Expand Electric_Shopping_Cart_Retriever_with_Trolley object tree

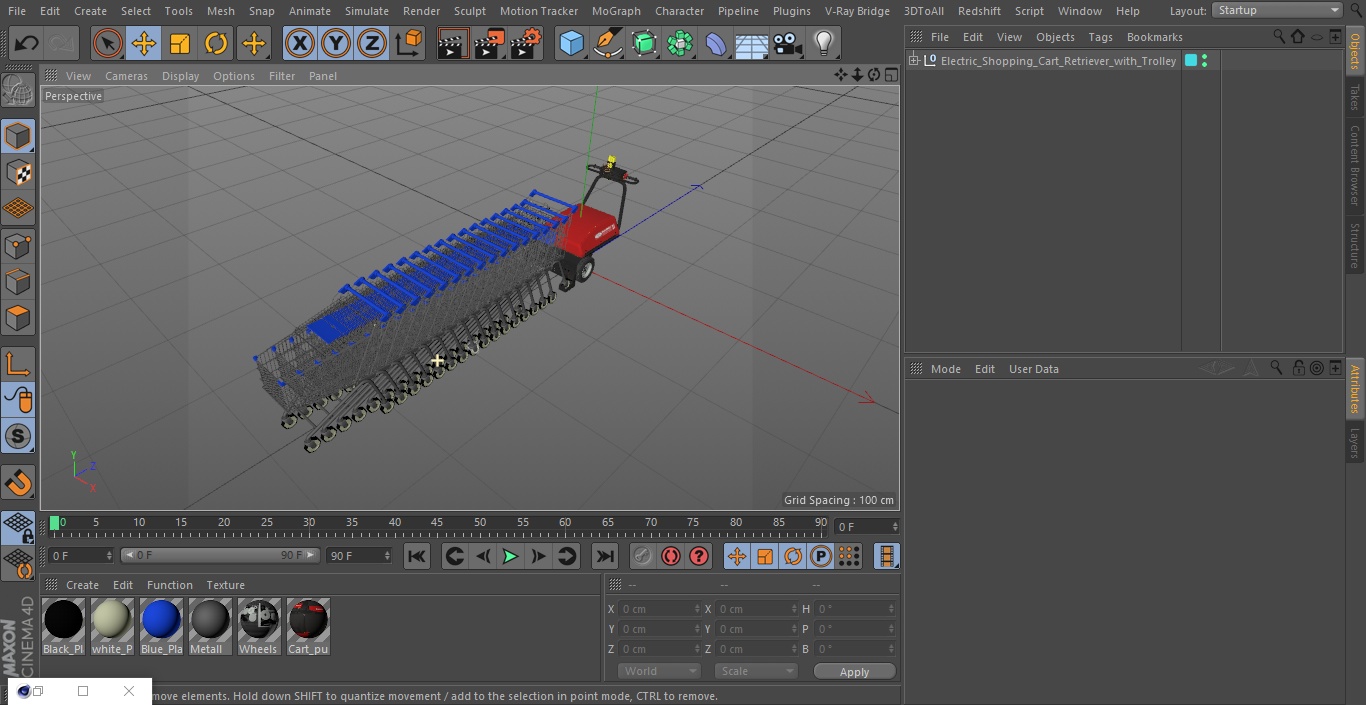(x=913, y=61)
